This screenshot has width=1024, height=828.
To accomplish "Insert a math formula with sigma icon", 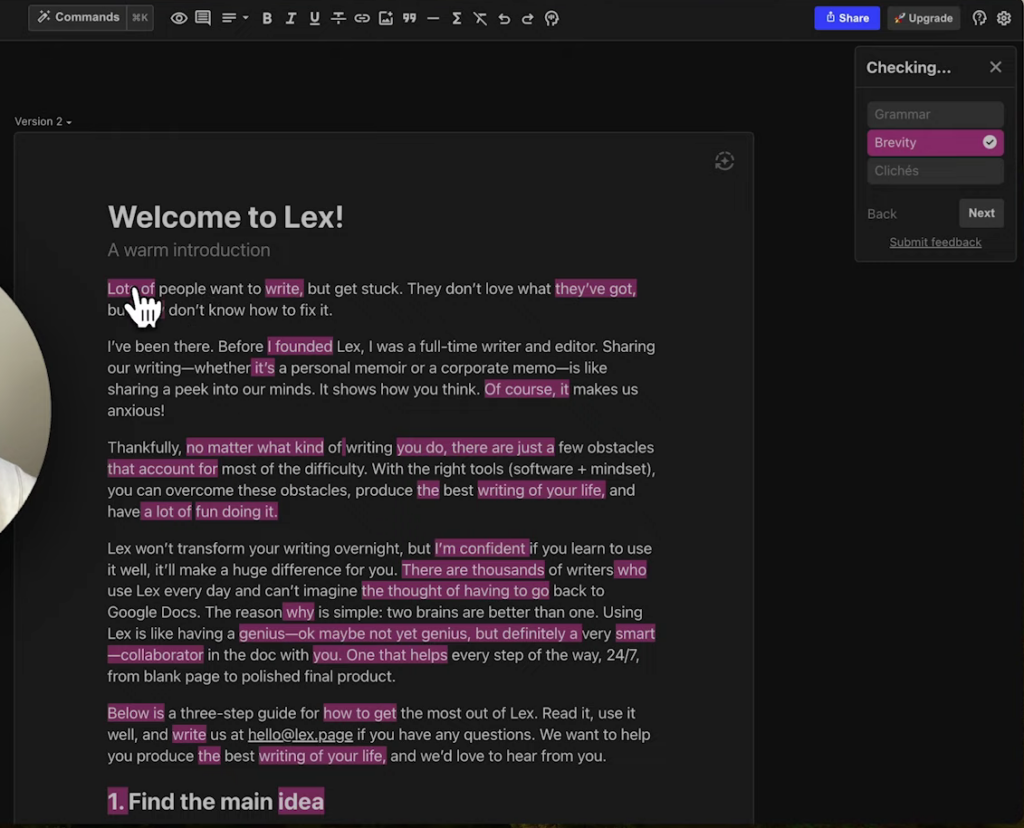I will (457, 18).
